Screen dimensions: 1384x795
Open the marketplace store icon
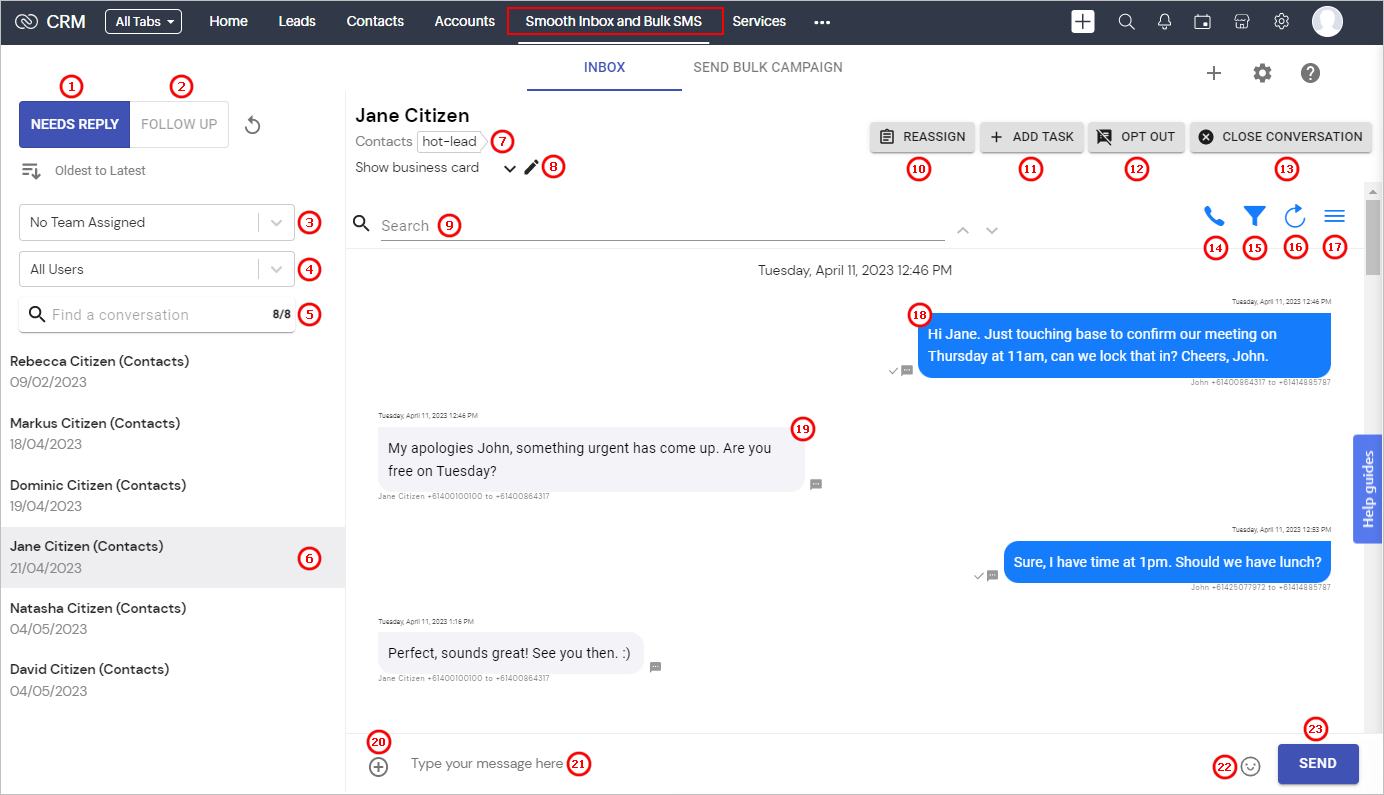[x=1242, y=21]
